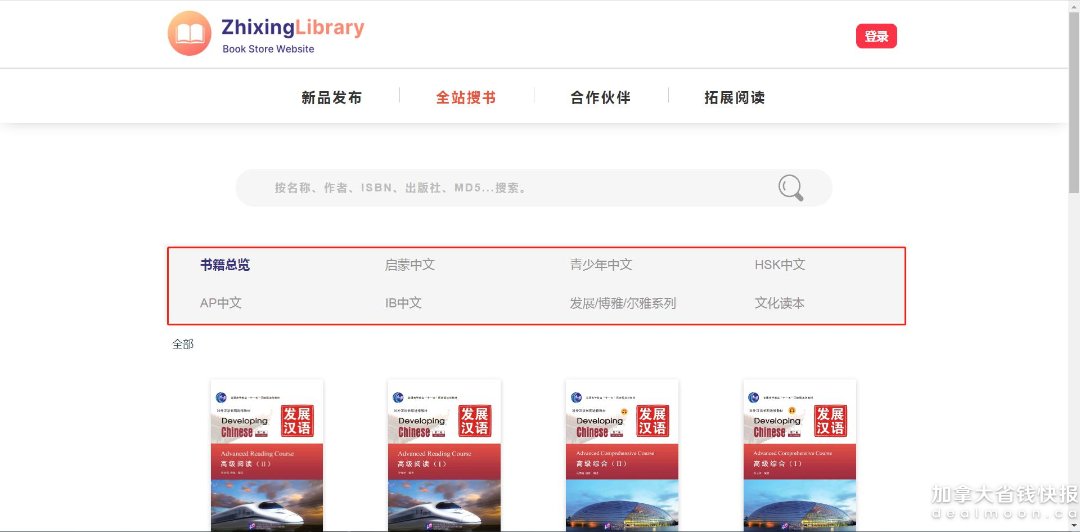Open the 新品发布 navigation tab
1080x532 pixels.
(x=331, y=98)
